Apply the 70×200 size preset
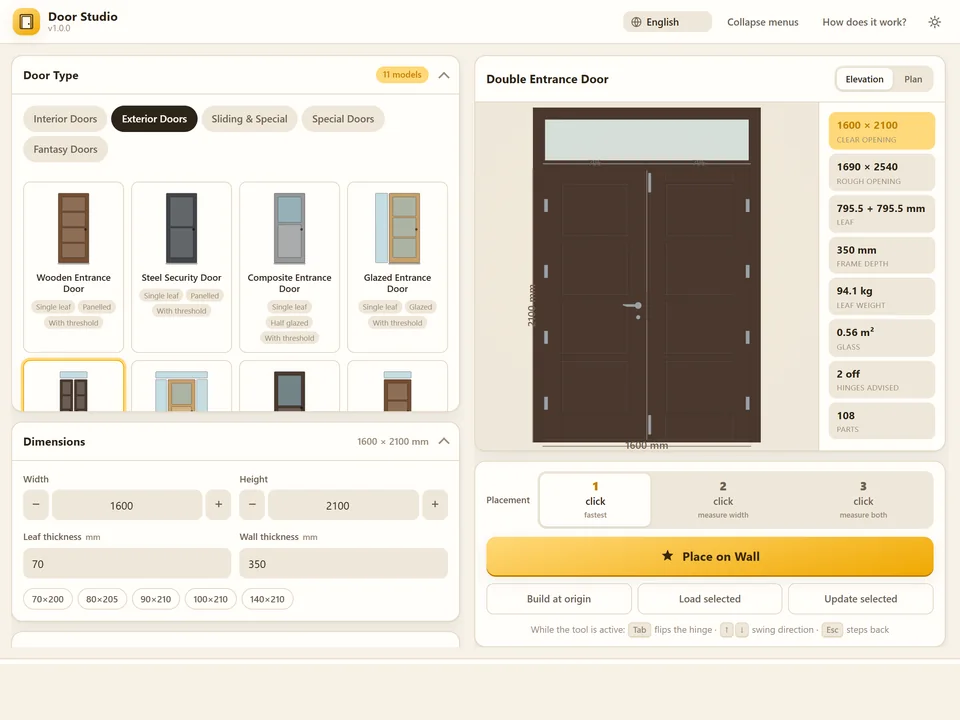Screen dimensions: 960x720 pyautogui.click(x=48, y=599)
